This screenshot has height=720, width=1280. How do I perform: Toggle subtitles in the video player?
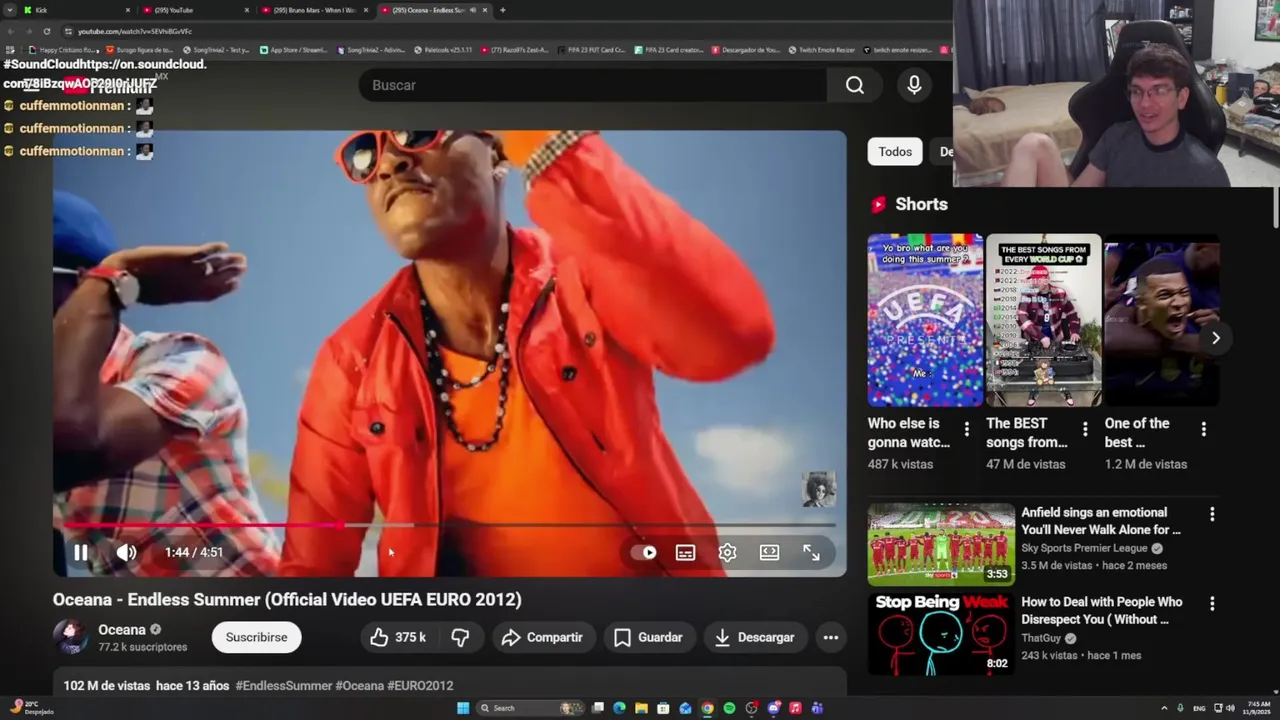[x=685, y=552]
